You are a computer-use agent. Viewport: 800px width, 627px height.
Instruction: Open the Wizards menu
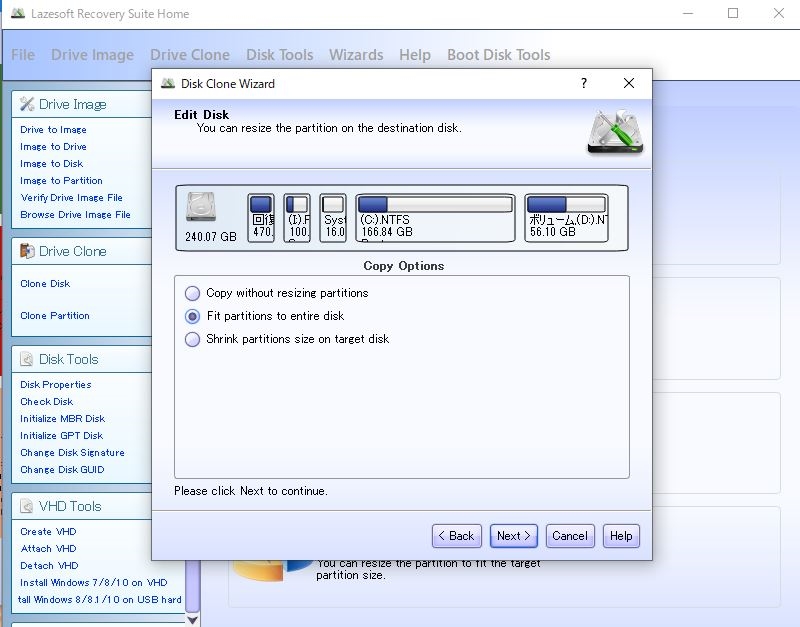(x=356, y=55)
